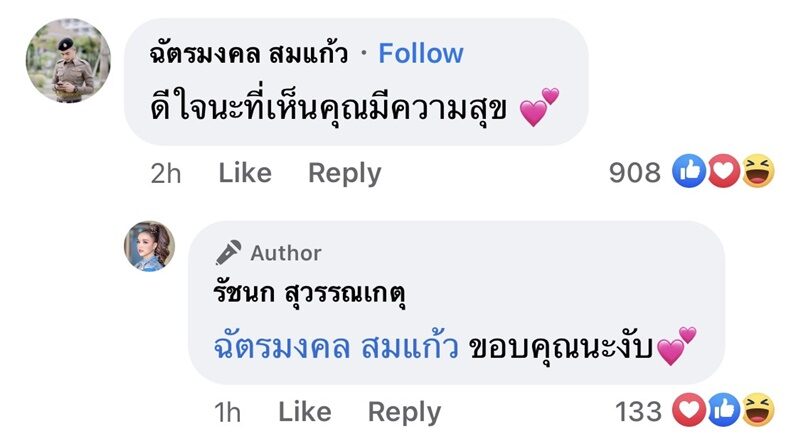Image resolution: width=800 pixels, height=443 pixels.
Task: Click the red heart reaction icon beside 133
Action: [690, 409]
